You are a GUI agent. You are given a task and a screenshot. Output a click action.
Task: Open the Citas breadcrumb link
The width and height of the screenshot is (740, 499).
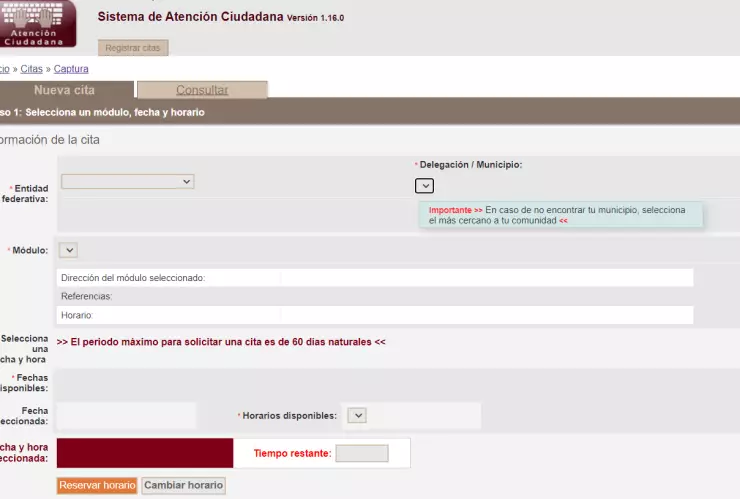(31, 69)
